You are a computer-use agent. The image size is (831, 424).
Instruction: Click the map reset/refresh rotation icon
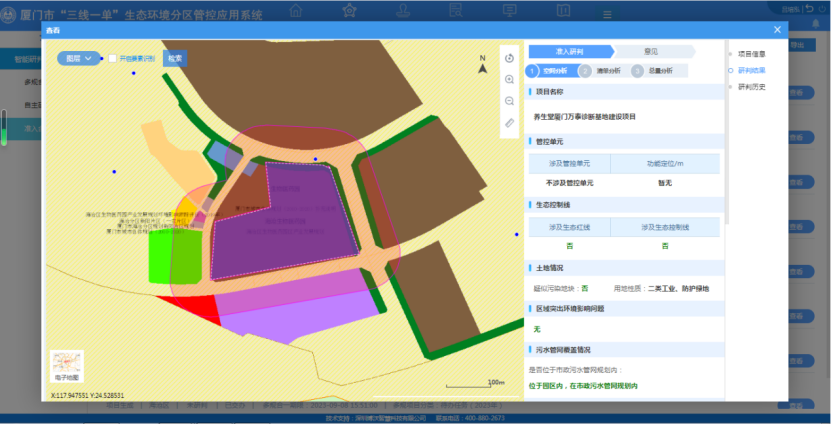pos(509,59)
